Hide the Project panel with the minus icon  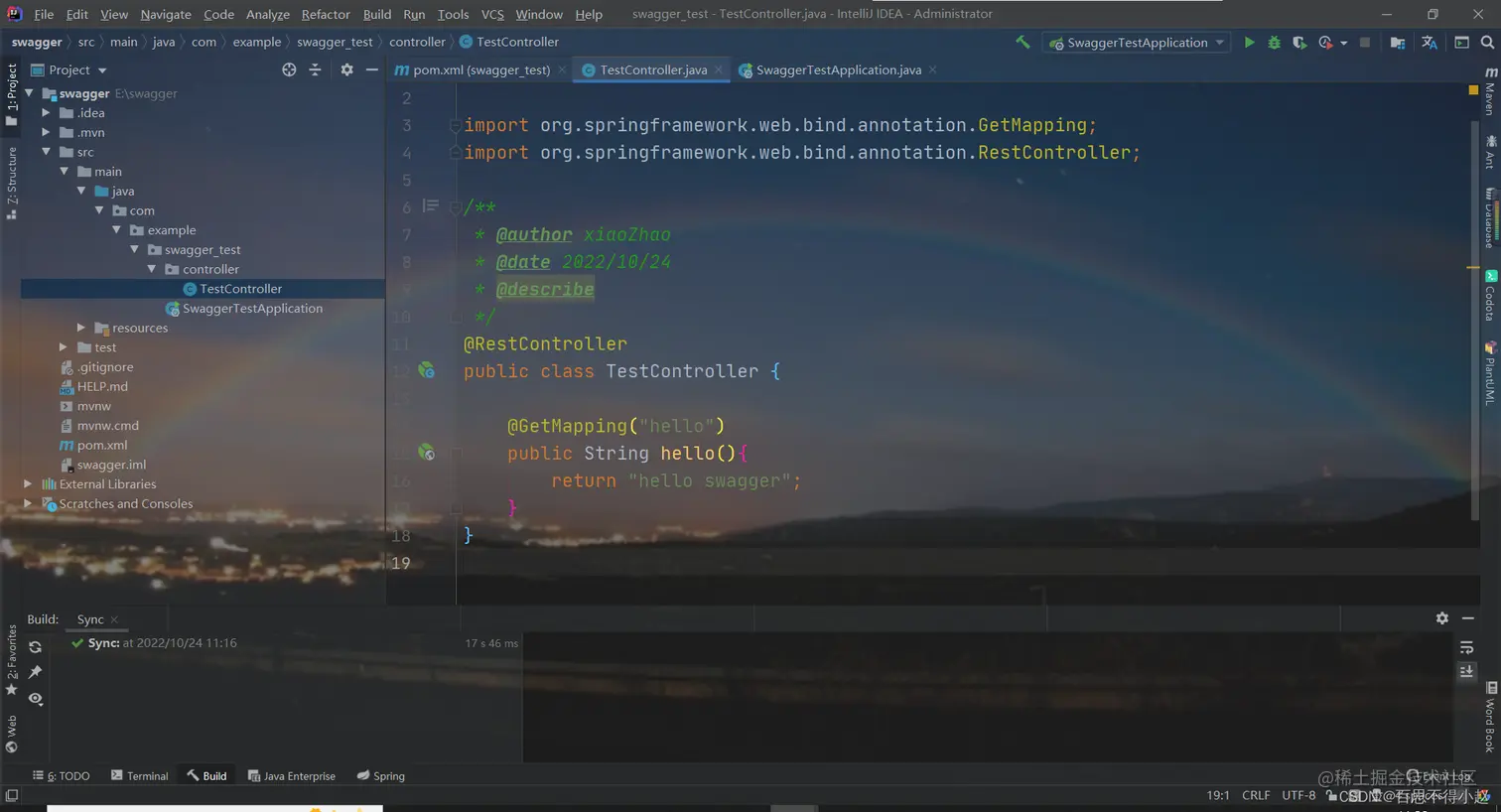(x=372, y=69)
